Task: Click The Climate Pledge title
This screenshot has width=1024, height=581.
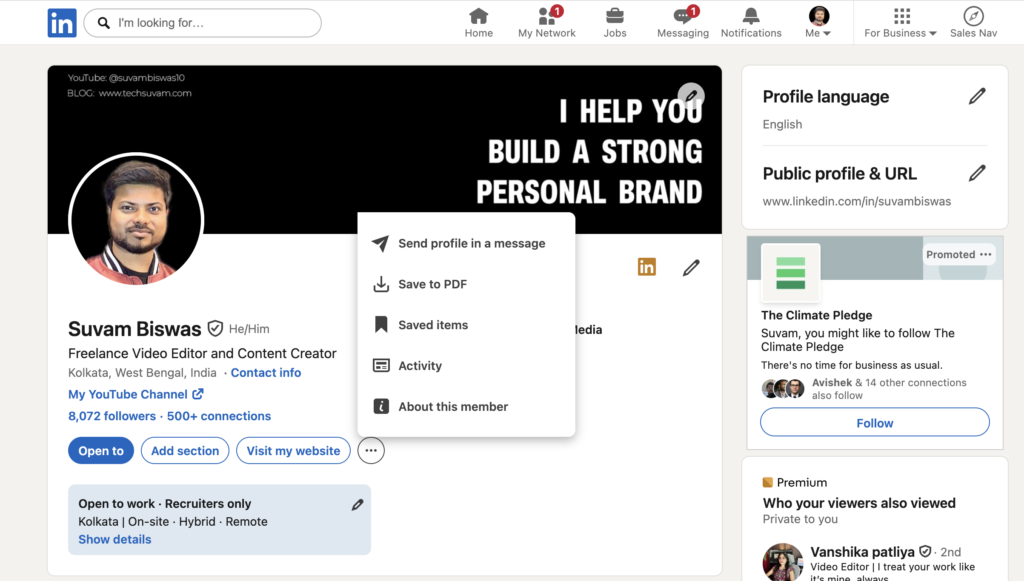Action: pos(816,315)
